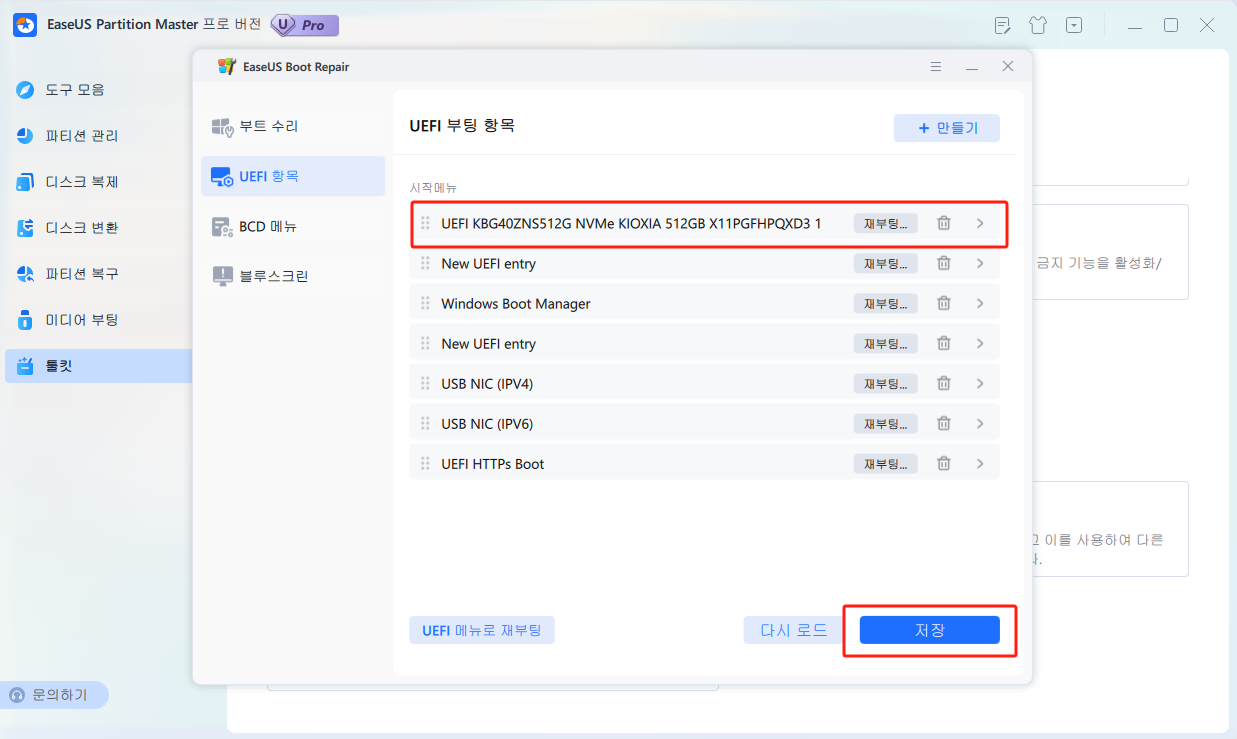Click the 디스크 복제 icon

coord(25,182)
